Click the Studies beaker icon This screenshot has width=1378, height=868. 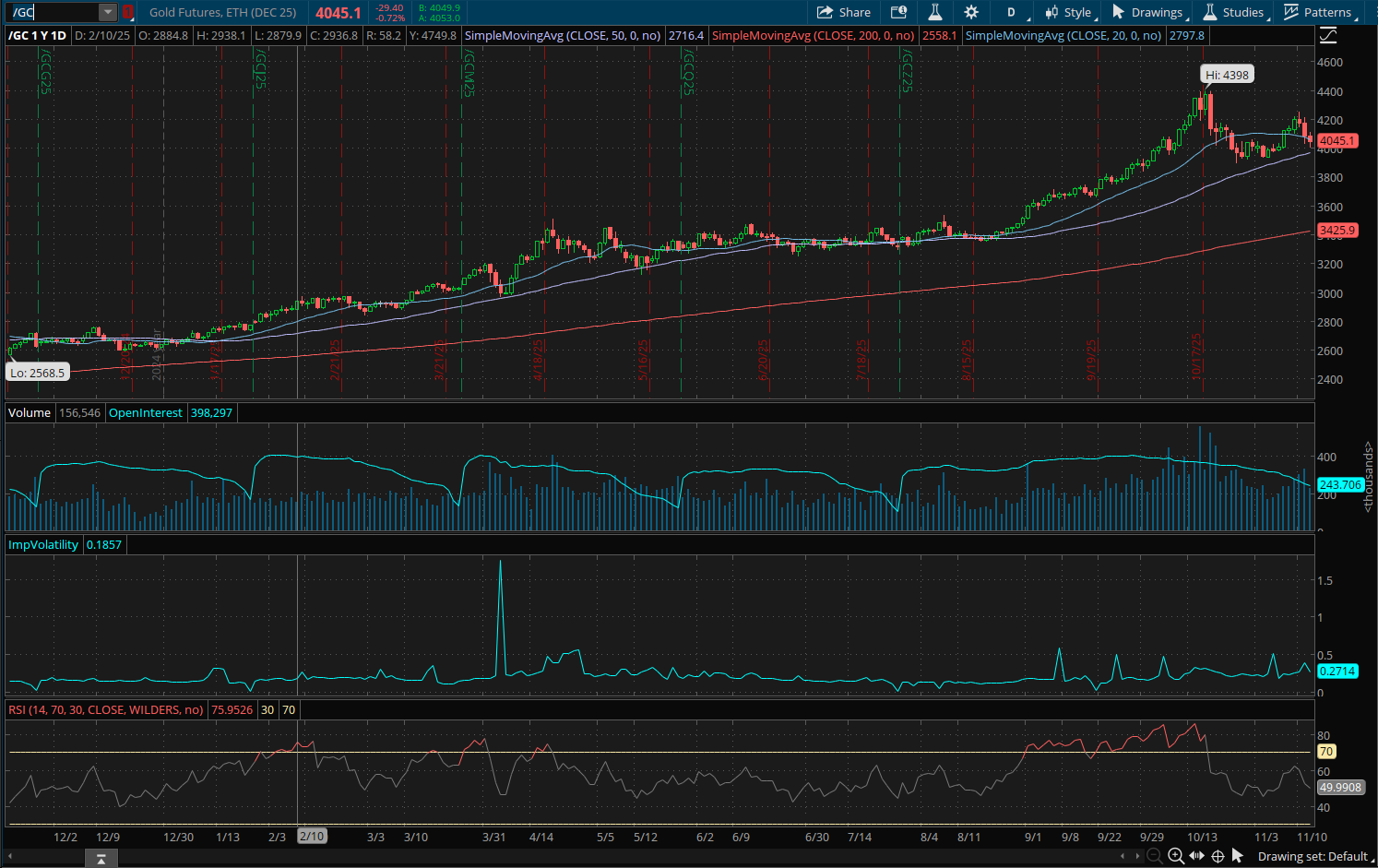point(933,12)
